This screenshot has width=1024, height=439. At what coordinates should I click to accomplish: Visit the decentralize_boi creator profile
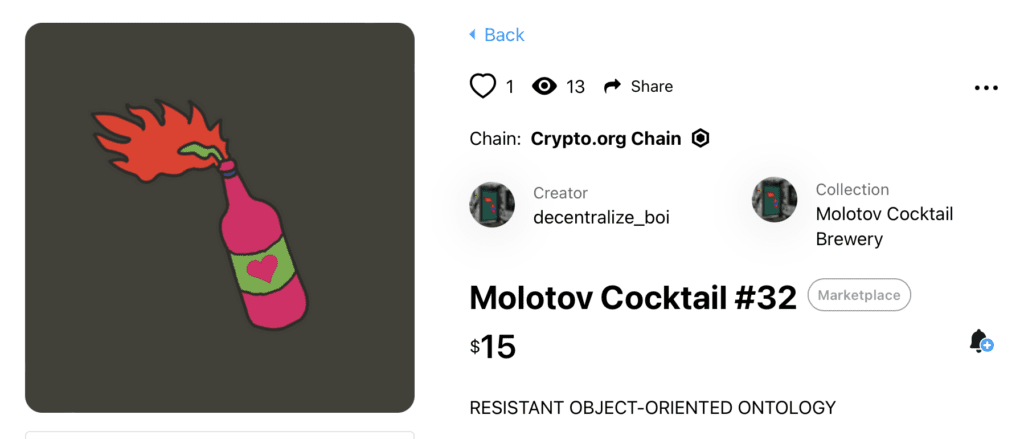tap(601, 216)
